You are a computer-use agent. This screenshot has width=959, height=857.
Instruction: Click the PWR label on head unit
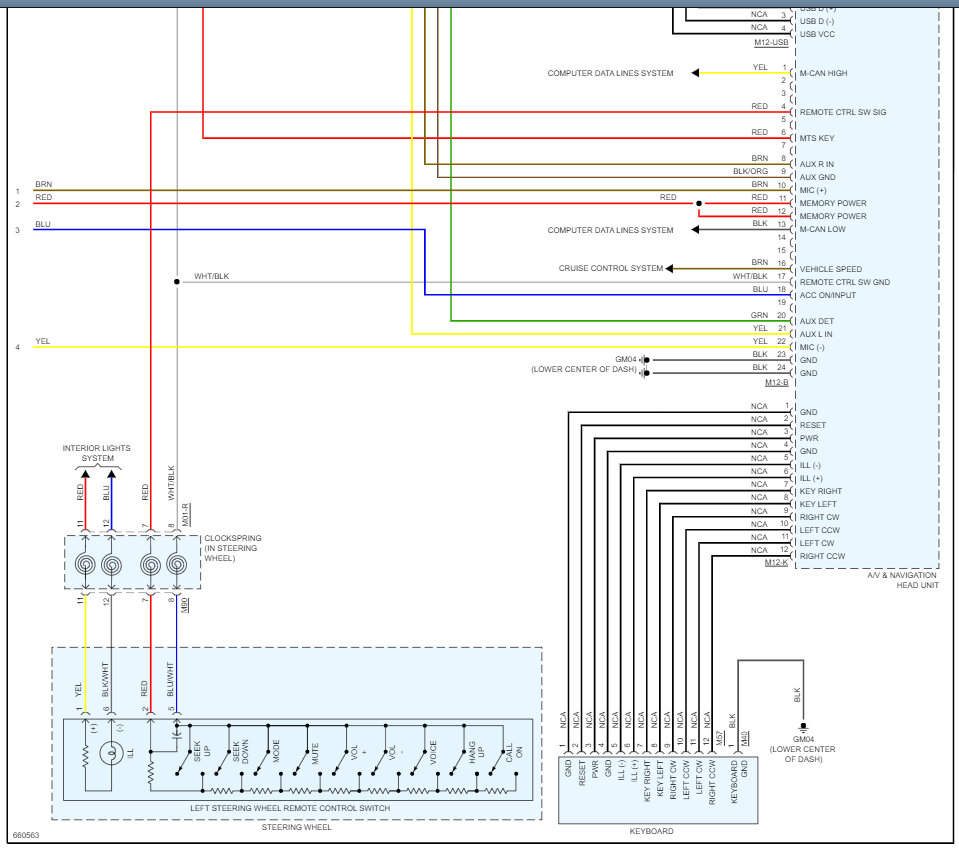pos(809,438)
